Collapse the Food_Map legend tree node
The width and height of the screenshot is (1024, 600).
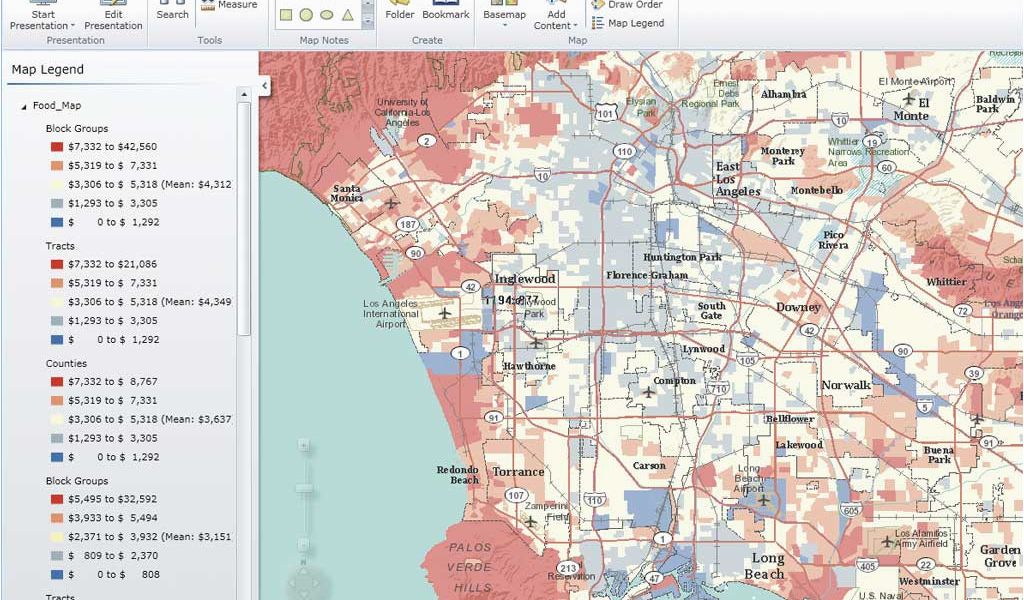click(24, 106)
